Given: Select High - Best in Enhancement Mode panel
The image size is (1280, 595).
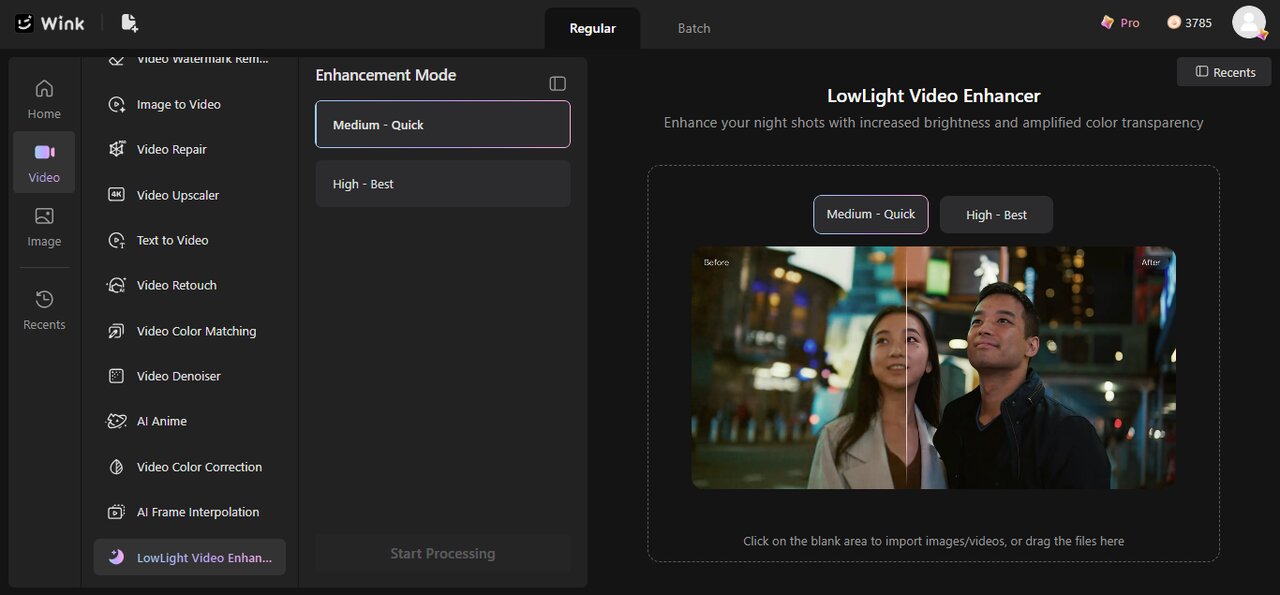Looking at the screenshot, I should pos(443,184).
